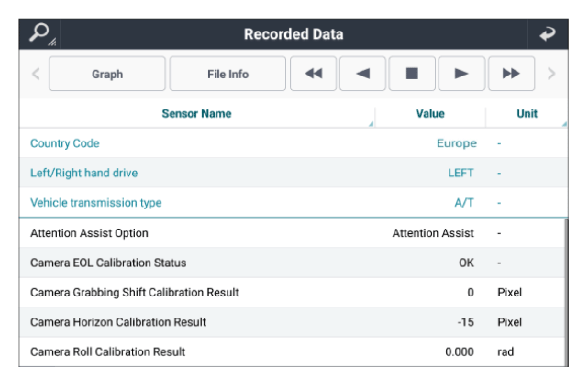Click the OK value cell

click(x=466, y=262)
